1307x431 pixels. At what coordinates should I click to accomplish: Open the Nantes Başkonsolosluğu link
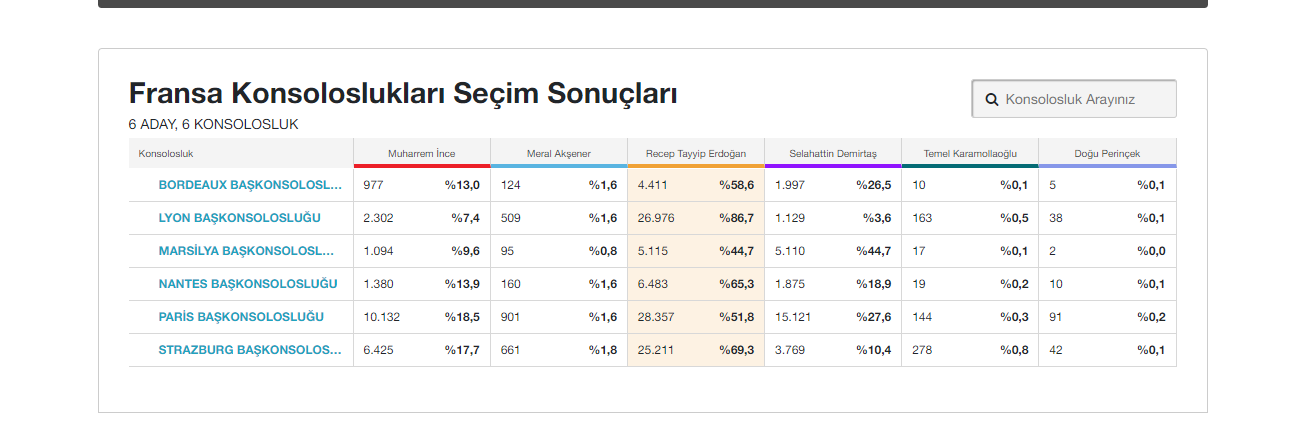248,284
